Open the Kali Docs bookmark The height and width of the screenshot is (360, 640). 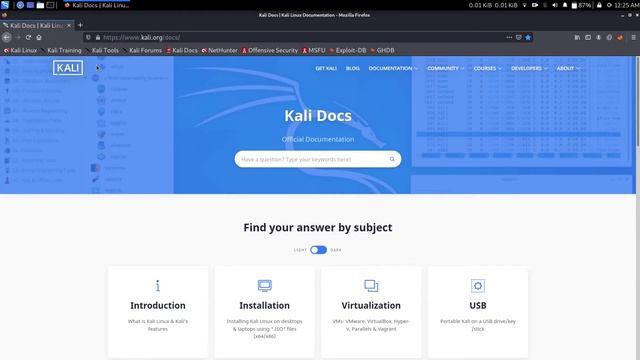pos(182,50)
